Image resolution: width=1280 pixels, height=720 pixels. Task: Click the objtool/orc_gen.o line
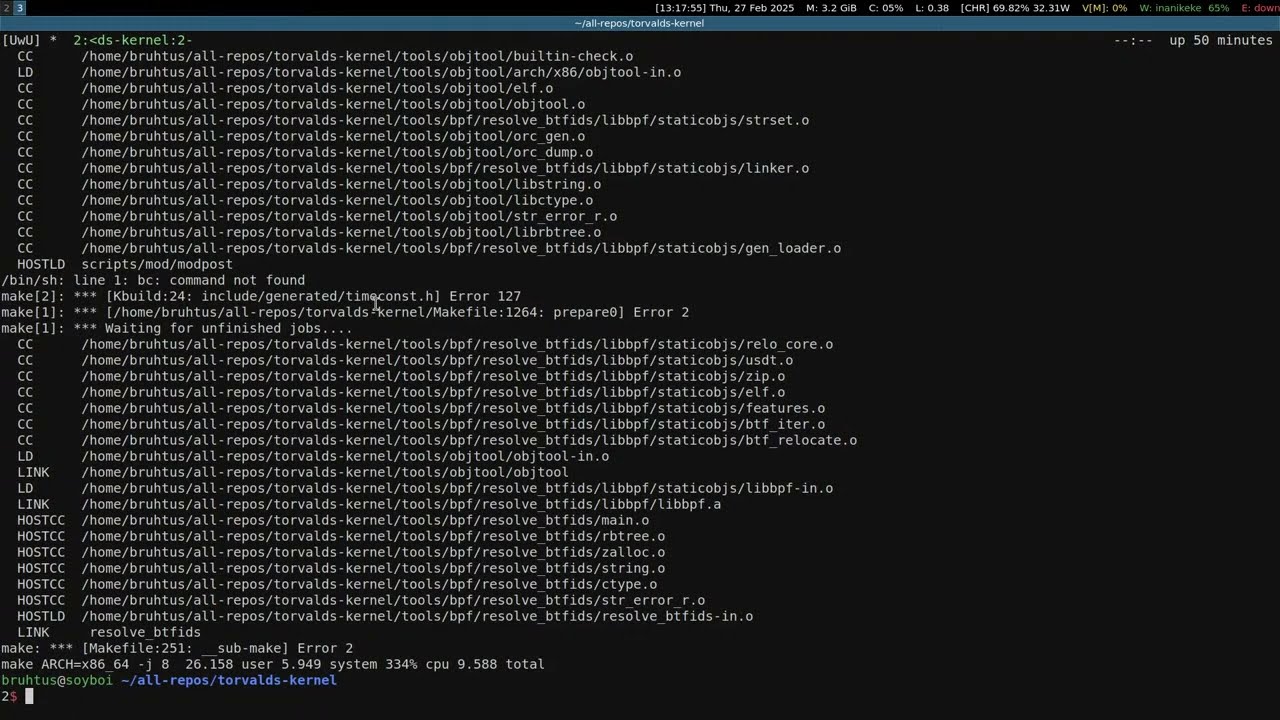(x=301, y=136)
